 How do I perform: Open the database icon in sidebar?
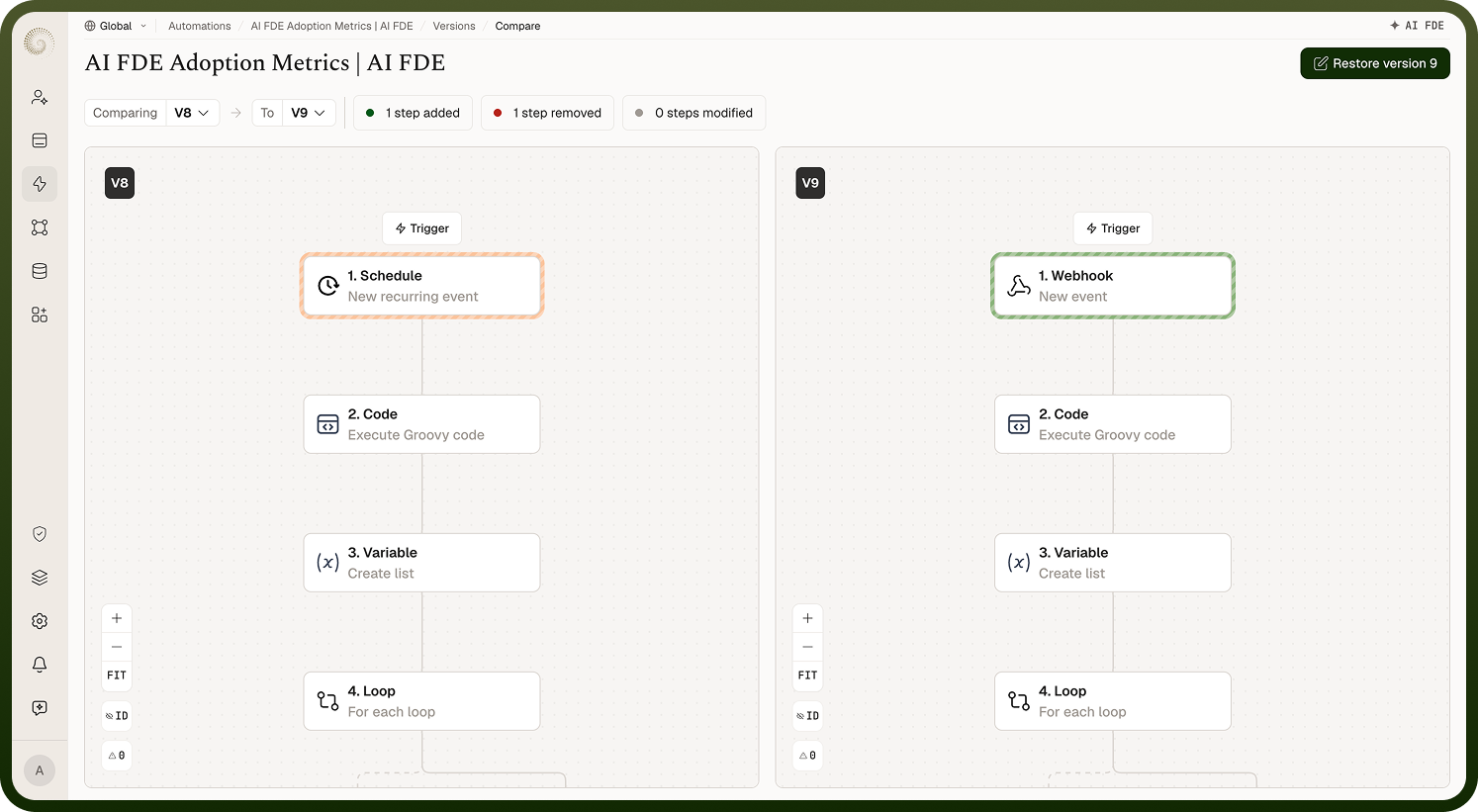(40, 271)
